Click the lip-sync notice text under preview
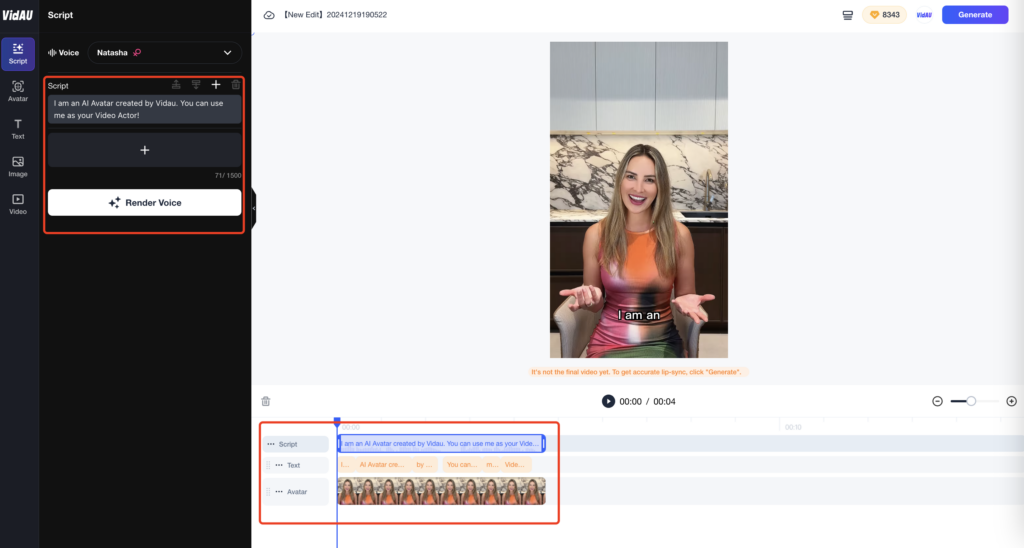 pyautogui.click(x=637, y=372)
